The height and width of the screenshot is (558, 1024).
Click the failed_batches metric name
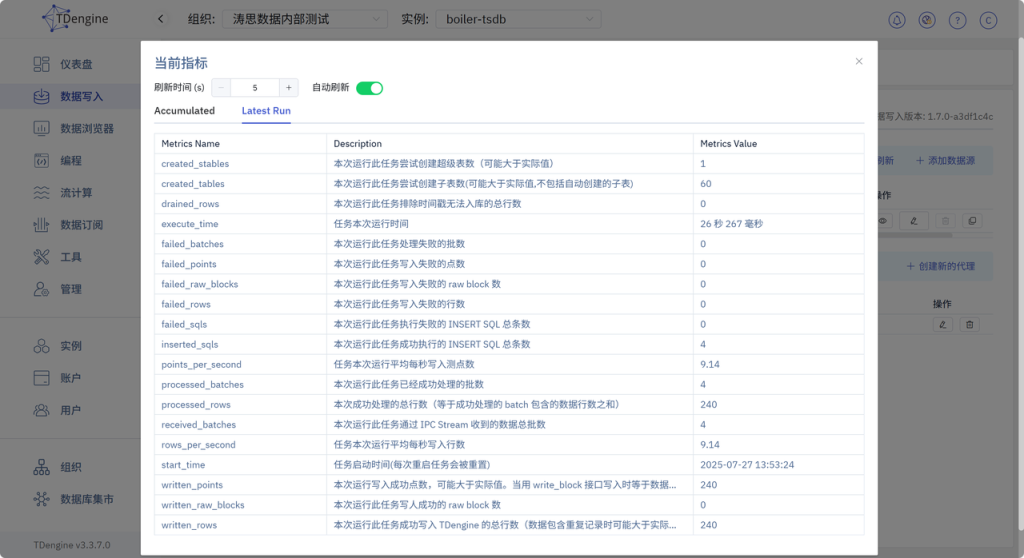coord(192,244)
